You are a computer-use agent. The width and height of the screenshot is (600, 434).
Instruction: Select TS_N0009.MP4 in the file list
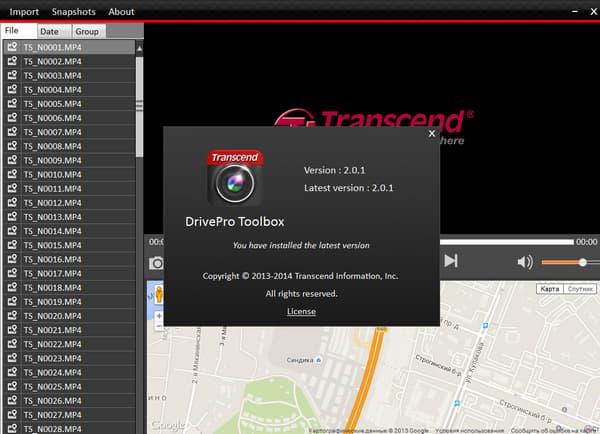[x=69, y=160]
